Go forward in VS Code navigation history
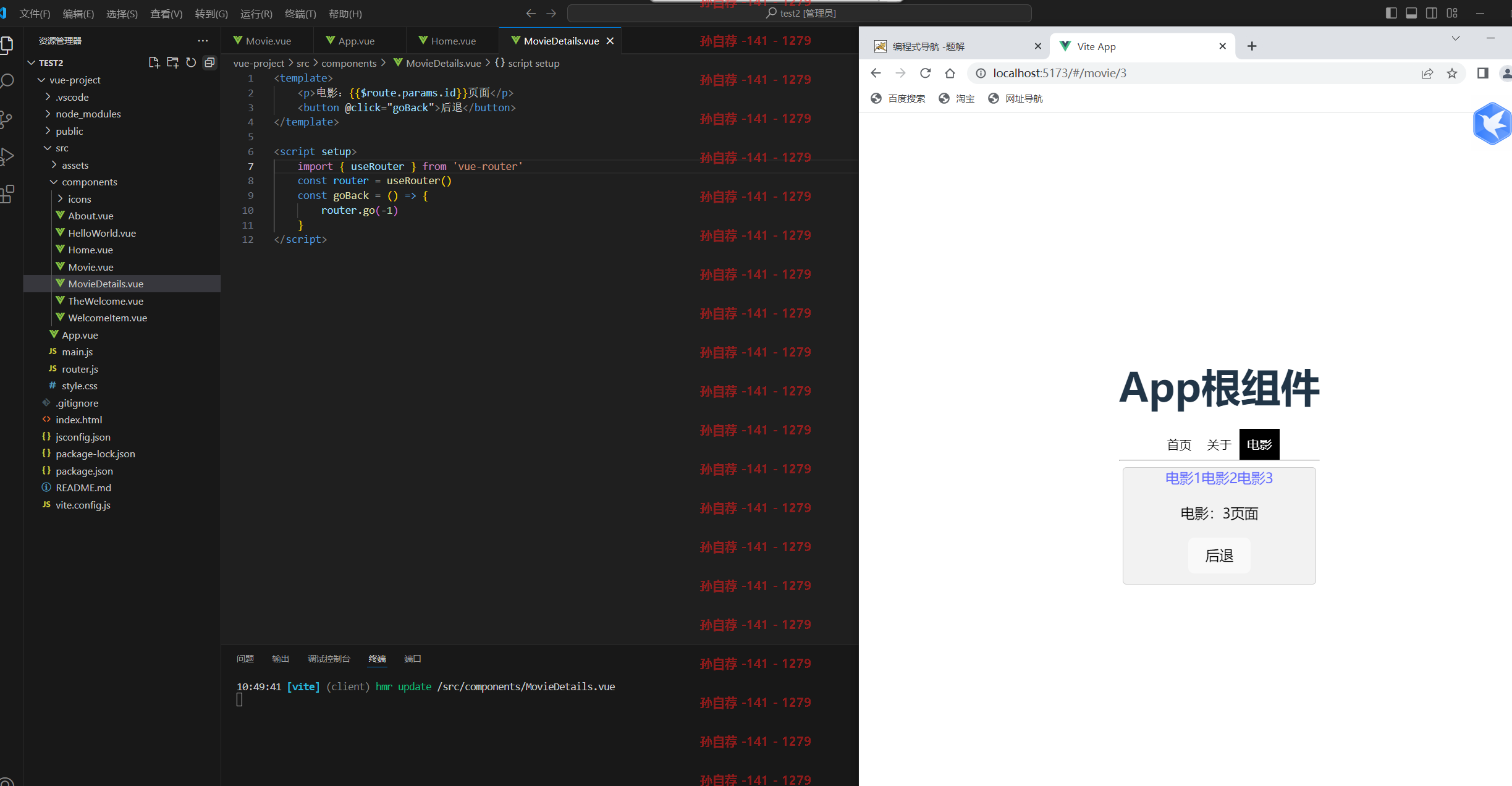Viewport: 1512px width, 786px height. click(x=551, y=13)
